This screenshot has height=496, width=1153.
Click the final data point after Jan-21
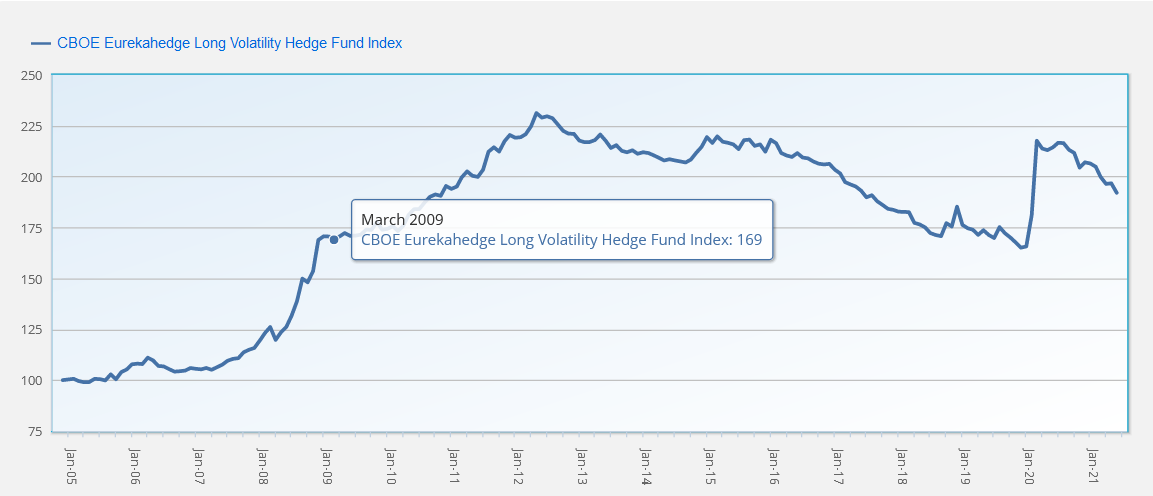(1117, 193)
